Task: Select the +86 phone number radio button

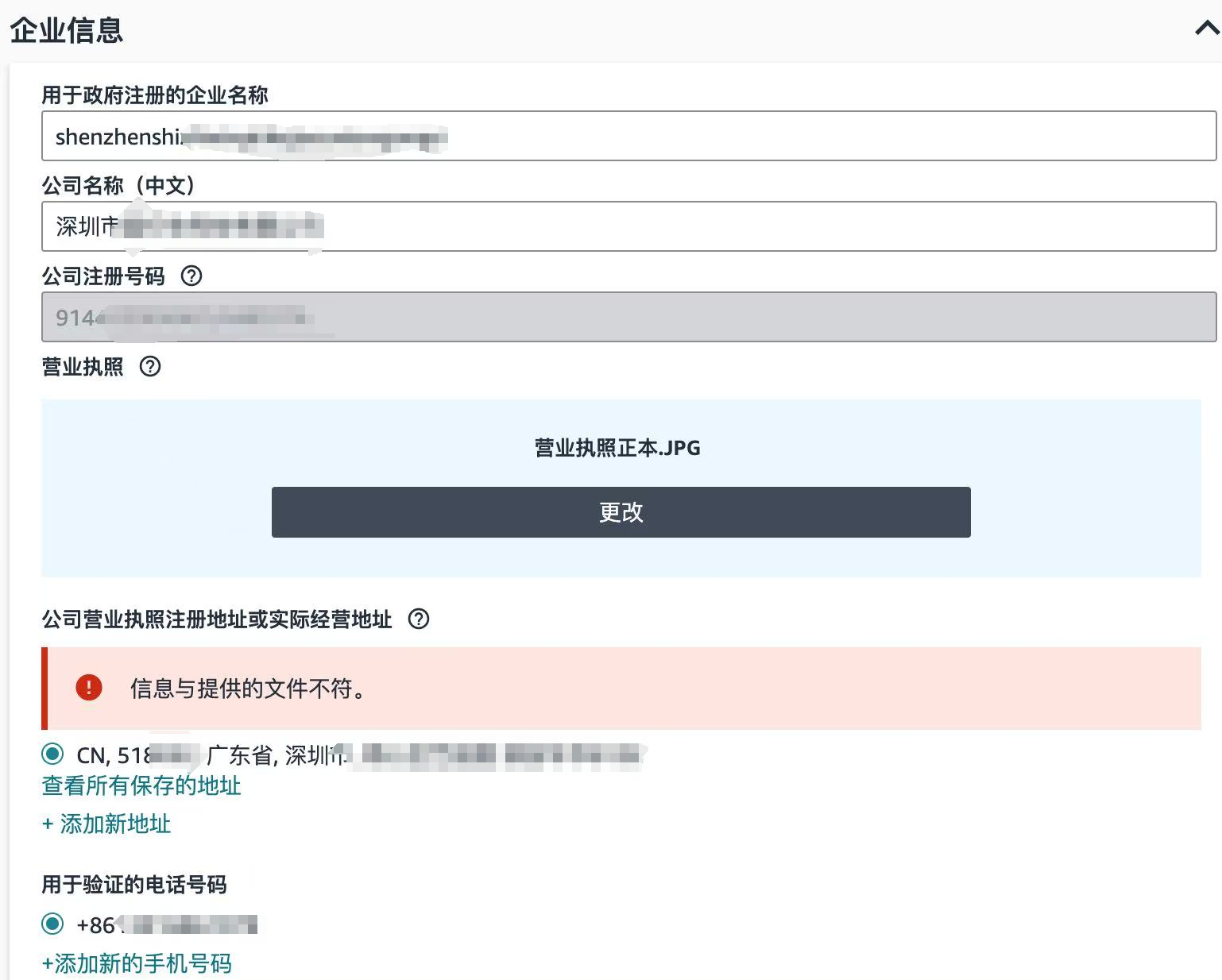Action: (52, 924)
